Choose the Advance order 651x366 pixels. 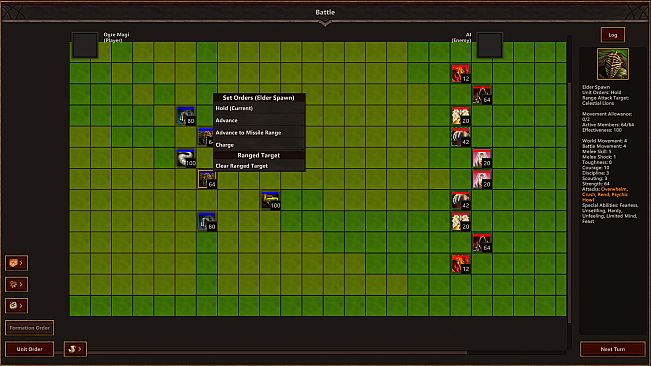click(x=259, y=120)
